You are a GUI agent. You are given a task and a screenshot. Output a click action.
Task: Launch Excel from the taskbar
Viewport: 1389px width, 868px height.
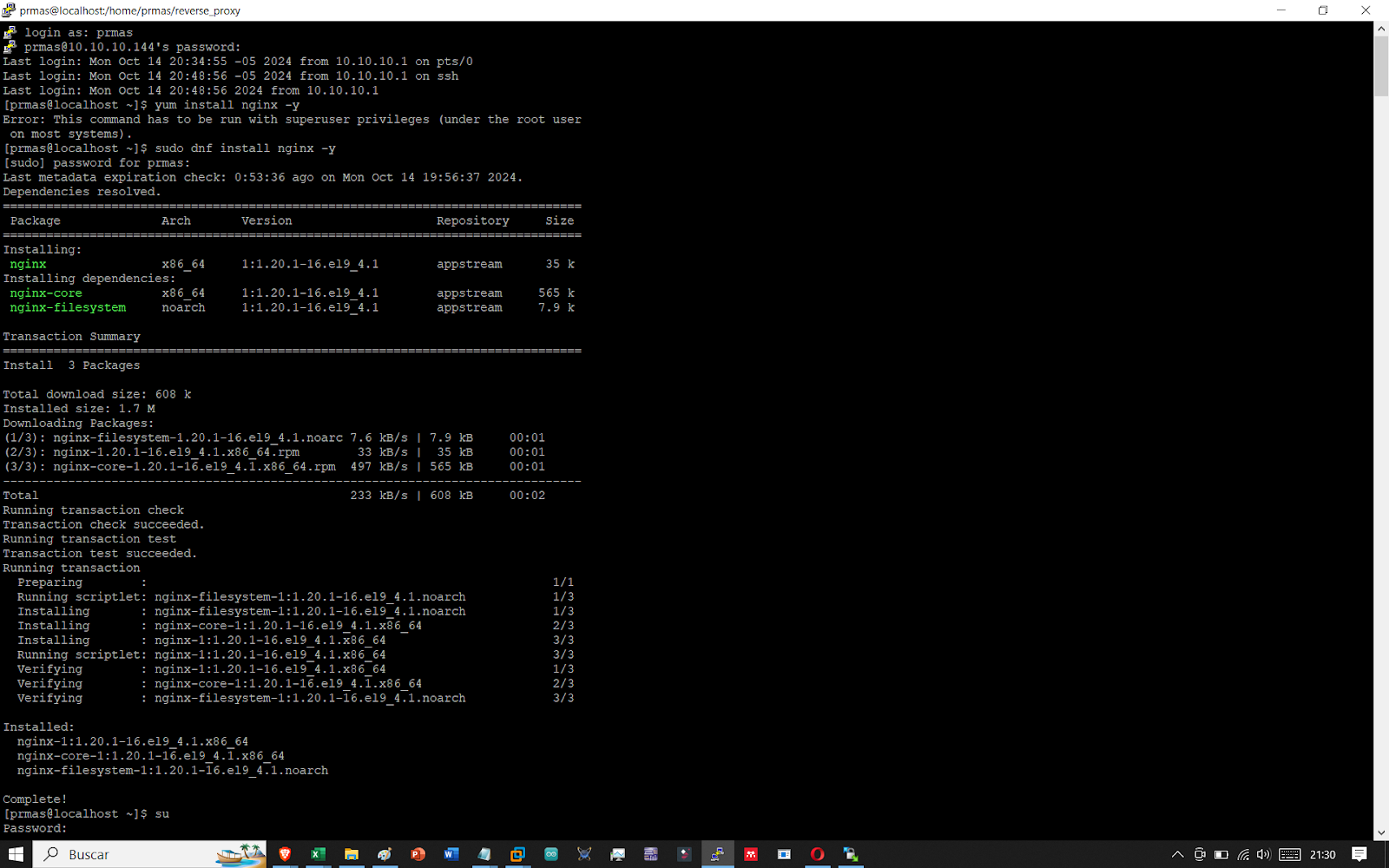[318, 854]
